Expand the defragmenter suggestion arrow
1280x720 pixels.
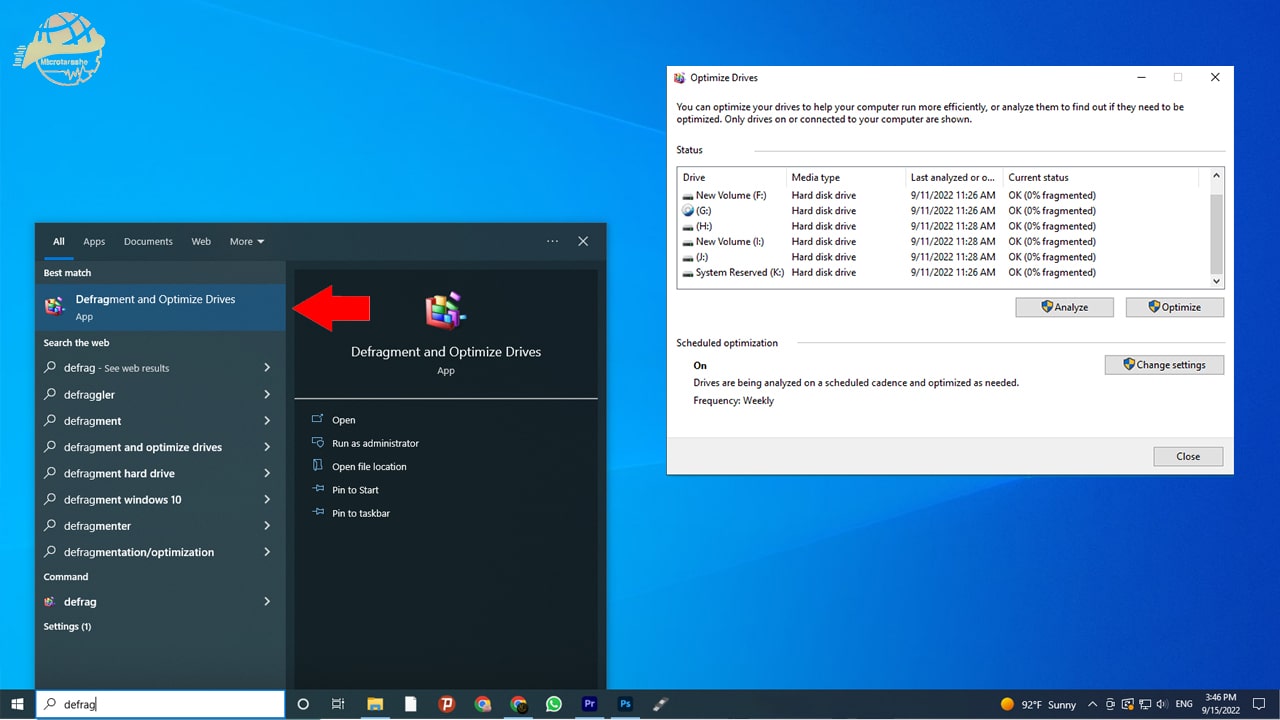[x=267, y=525]
